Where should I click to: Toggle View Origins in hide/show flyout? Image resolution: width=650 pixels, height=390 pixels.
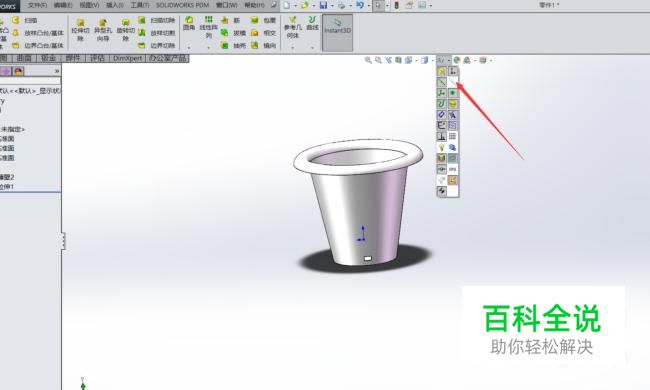click(452, 71)
